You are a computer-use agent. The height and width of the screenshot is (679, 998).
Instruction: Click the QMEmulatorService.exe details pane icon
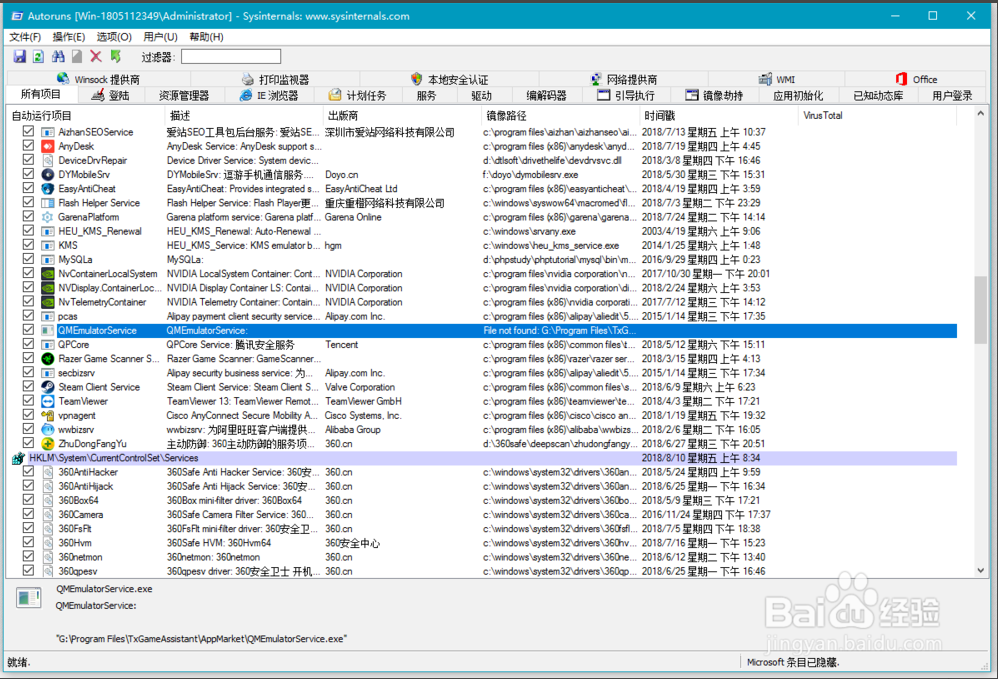pyautogui.click(x=29, y=598)
